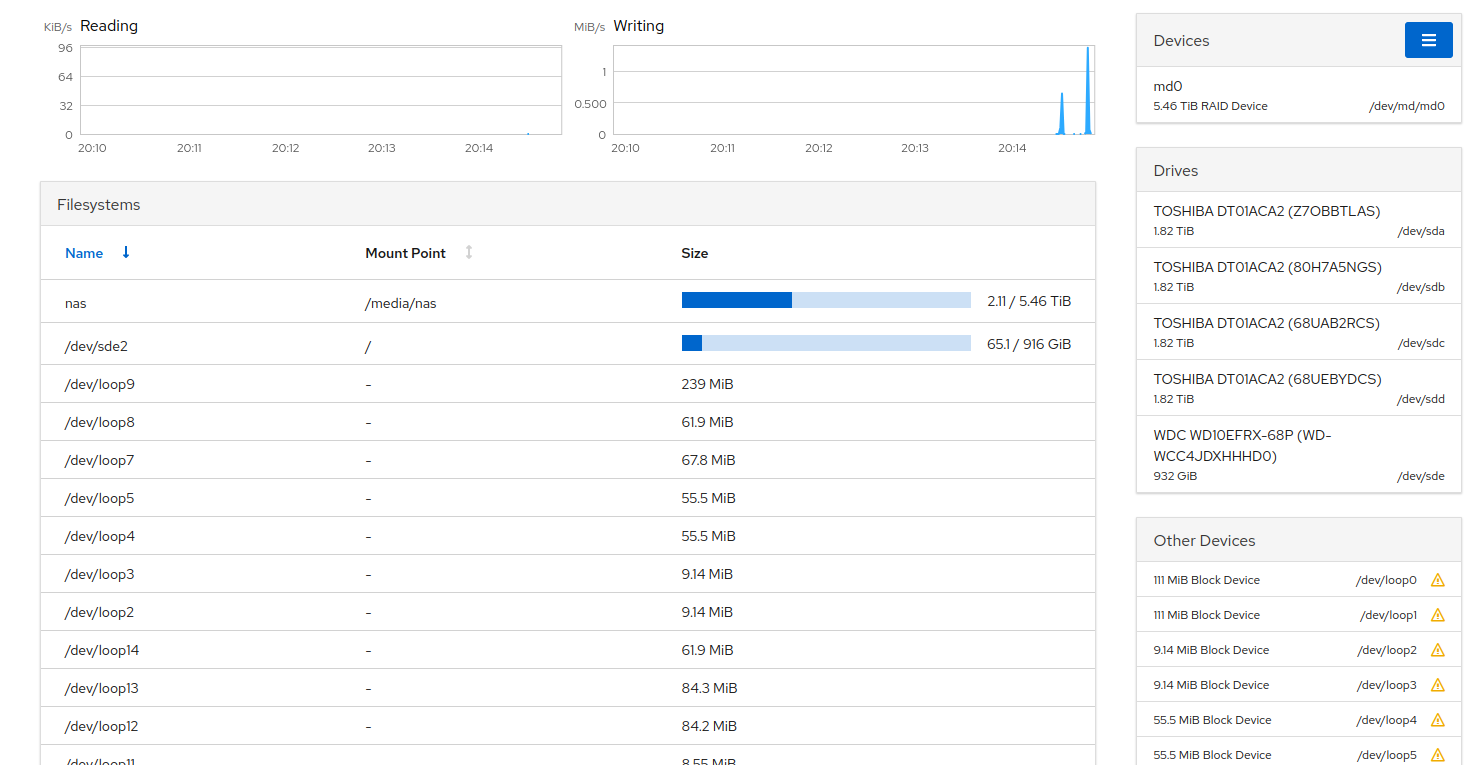Click the Name column sort arrow

tap(126, 253)
